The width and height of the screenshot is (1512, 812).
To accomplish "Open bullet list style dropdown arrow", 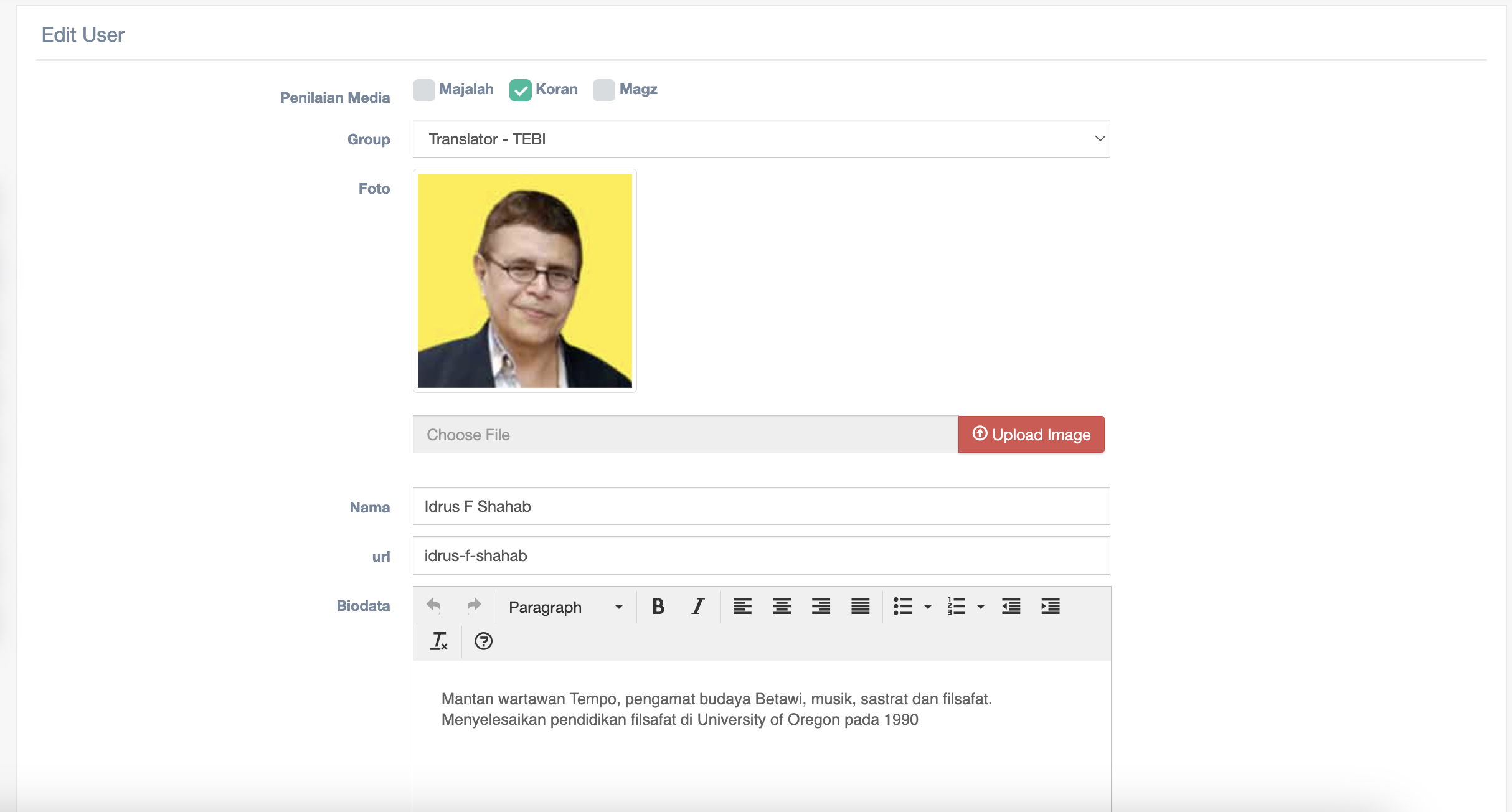I will [x=928, y=607].
